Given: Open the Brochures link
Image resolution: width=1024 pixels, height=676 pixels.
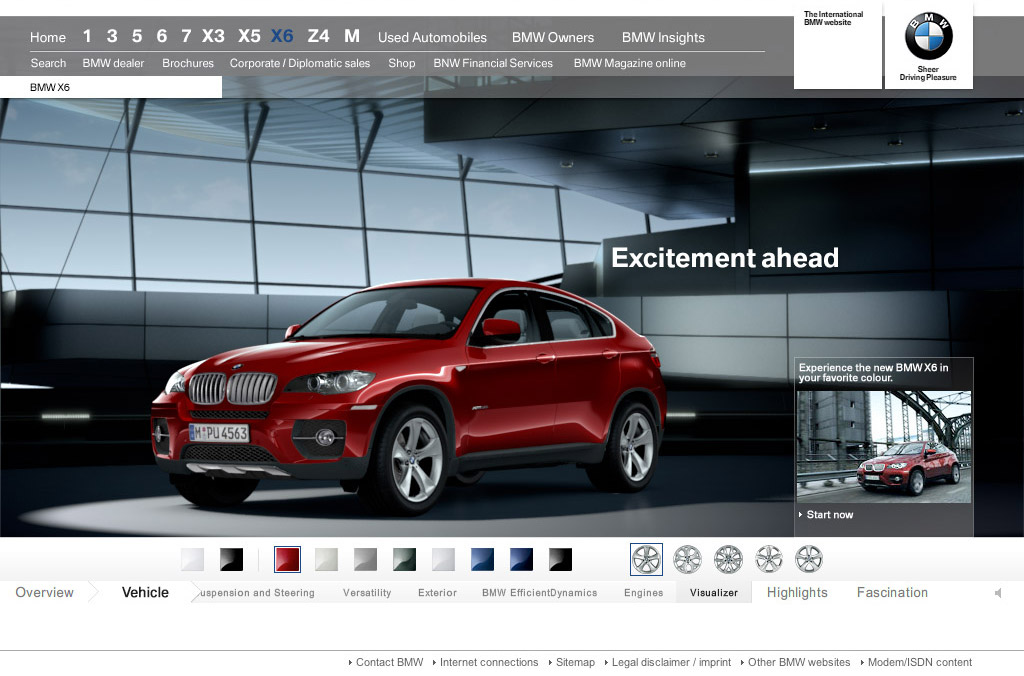Looking at the screenshot, I should pyautogui.click(x=188, y=63).
